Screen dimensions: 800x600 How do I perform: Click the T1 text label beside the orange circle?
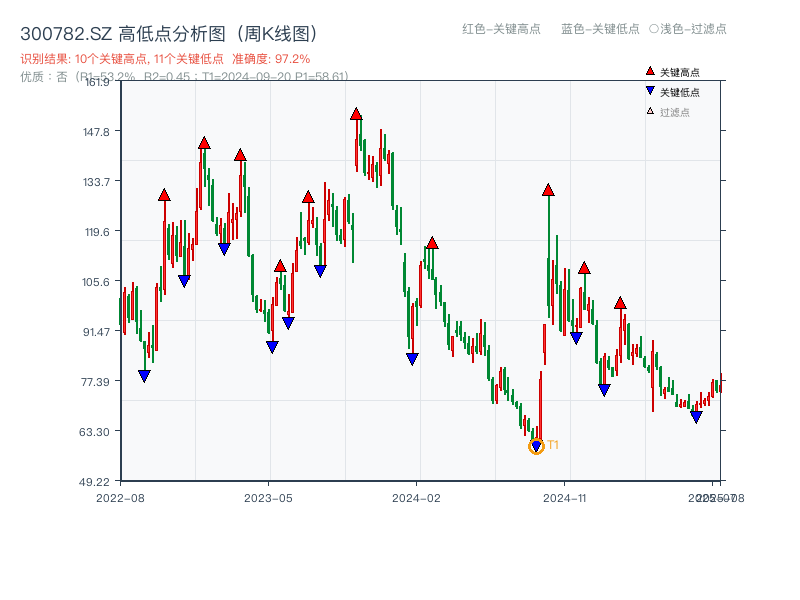552,444
